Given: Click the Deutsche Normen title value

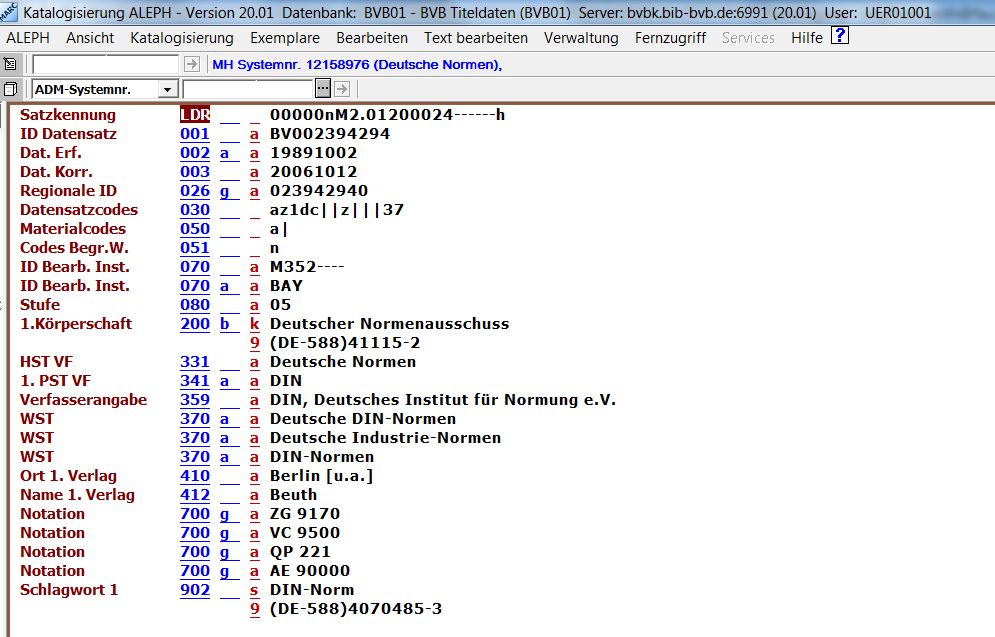Looking at the screenshot, I should pos(343,362).
